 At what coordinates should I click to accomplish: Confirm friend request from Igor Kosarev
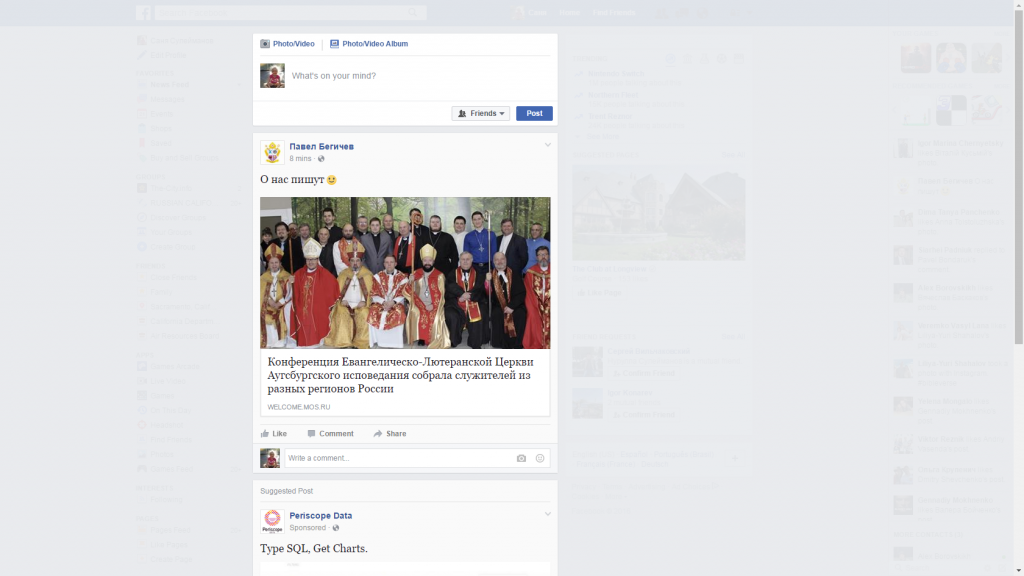click(x=643, y=415)
